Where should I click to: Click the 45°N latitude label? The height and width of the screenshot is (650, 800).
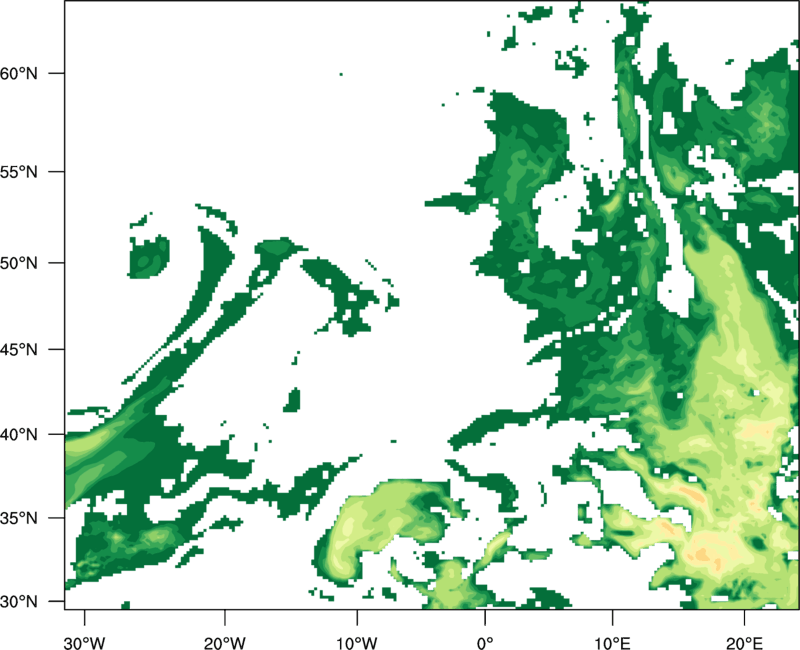(19, 349)
